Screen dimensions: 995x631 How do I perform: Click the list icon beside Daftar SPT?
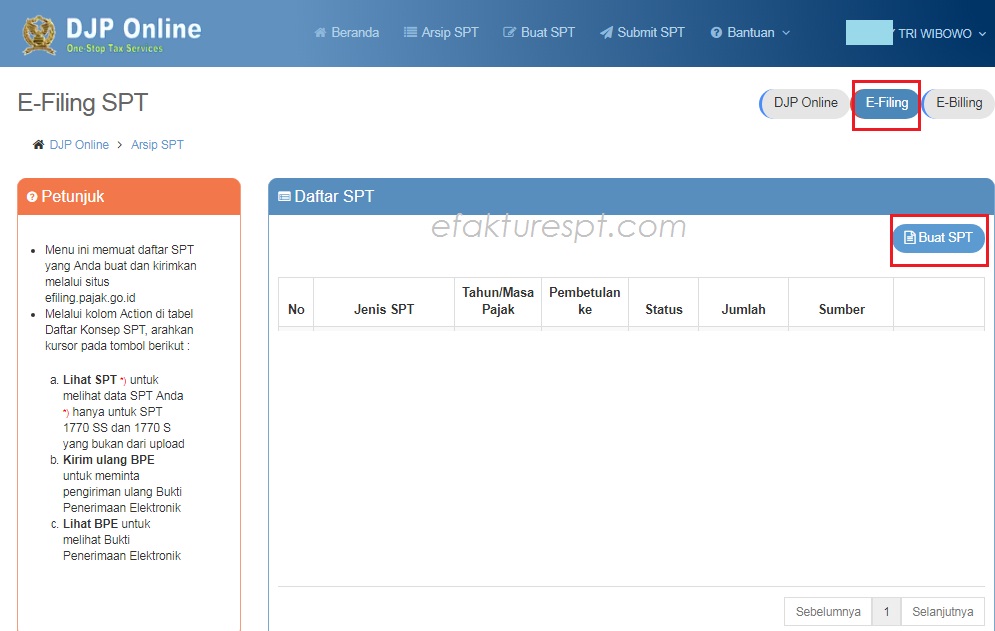[x=284, y=197]
